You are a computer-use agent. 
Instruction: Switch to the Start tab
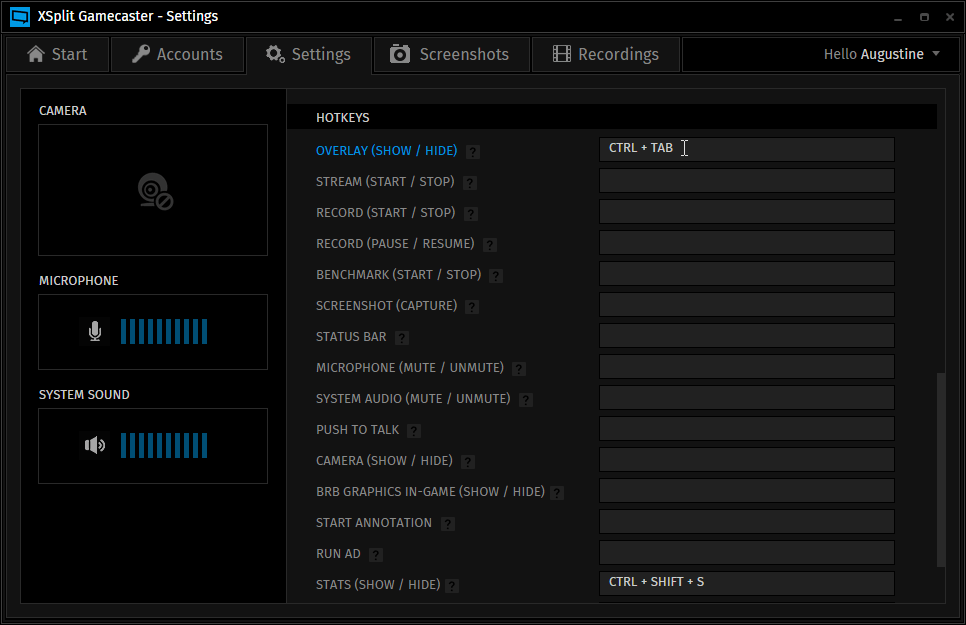(57, 54)
